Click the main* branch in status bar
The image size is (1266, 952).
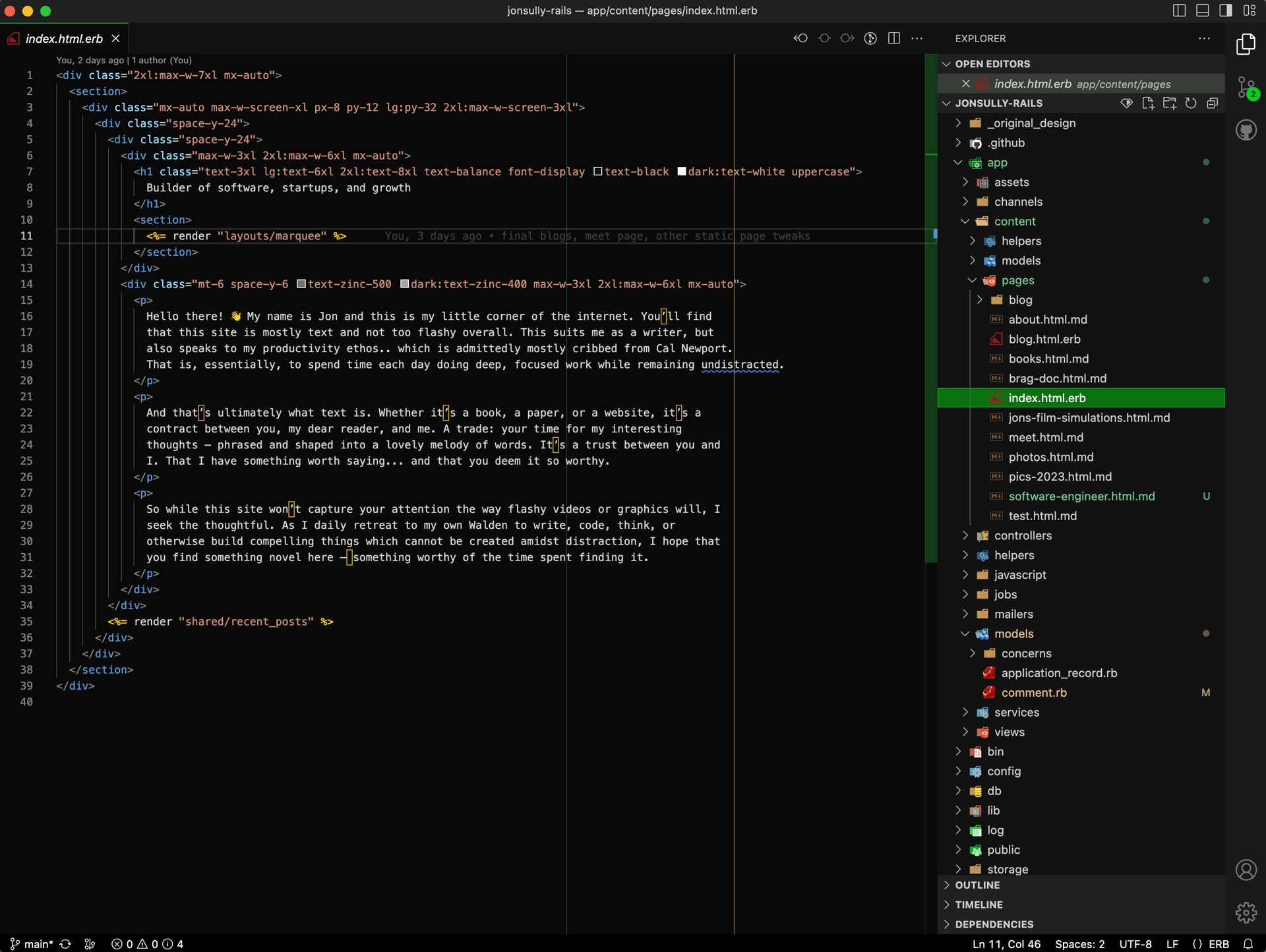click(x=32, y=944)
